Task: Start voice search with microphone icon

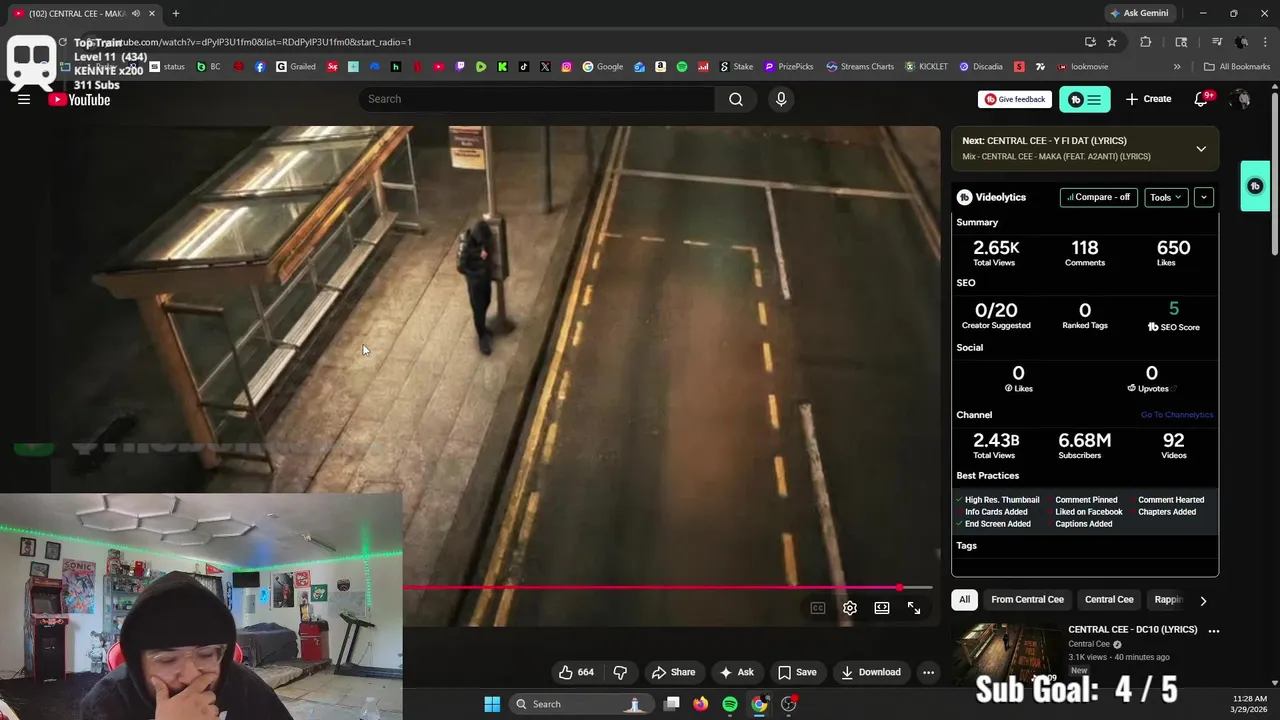Action: pos(781,99)
